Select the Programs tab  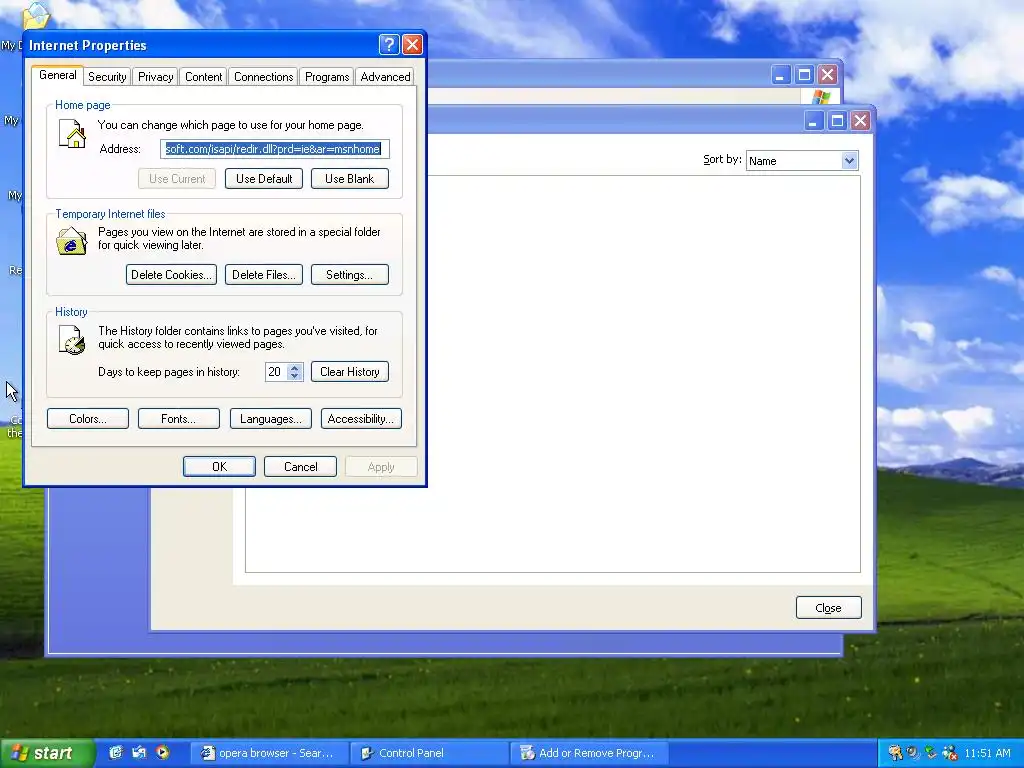(x=327, y=77)
